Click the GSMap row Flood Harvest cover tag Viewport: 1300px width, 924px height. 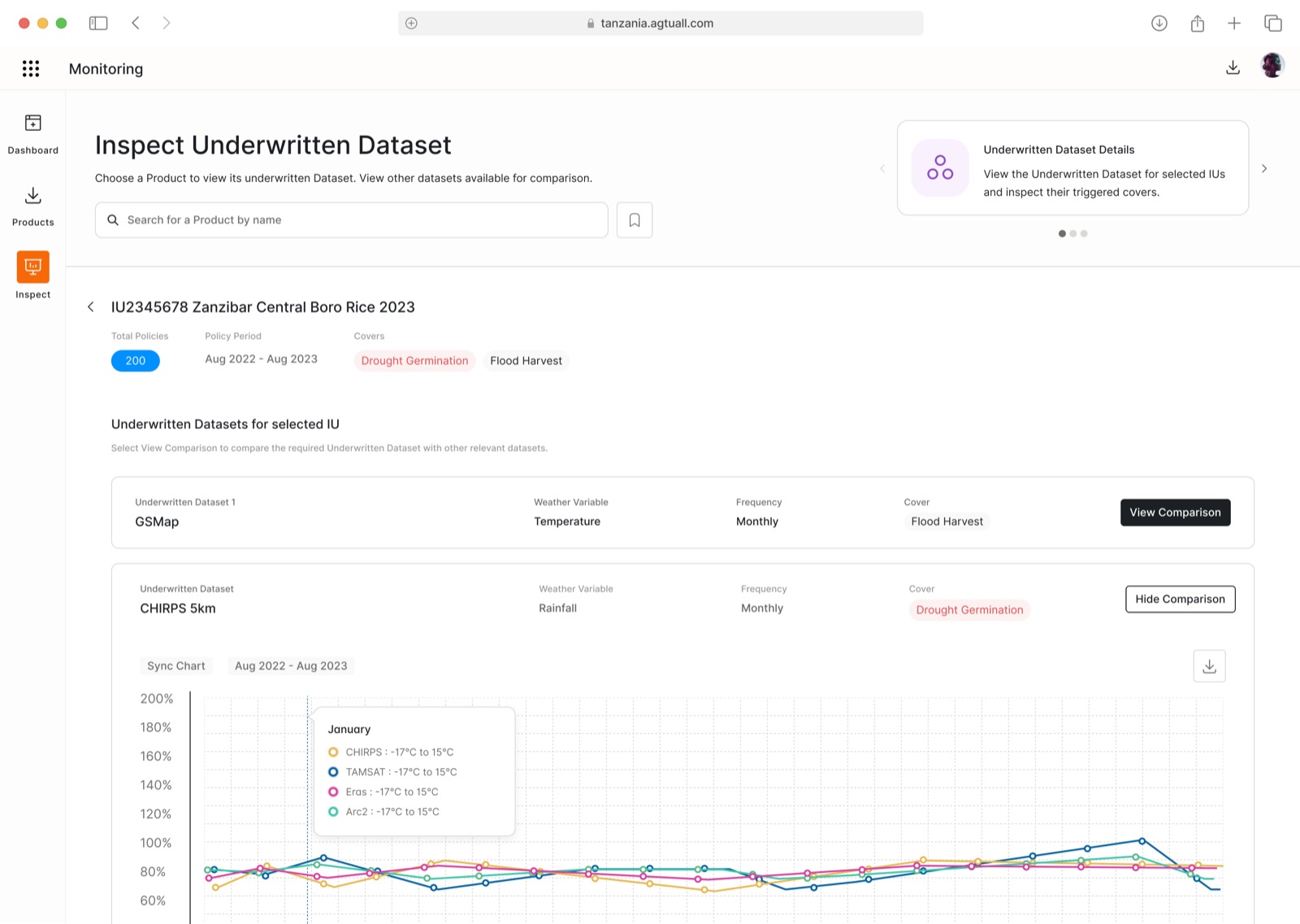click(x=947, y=522)
